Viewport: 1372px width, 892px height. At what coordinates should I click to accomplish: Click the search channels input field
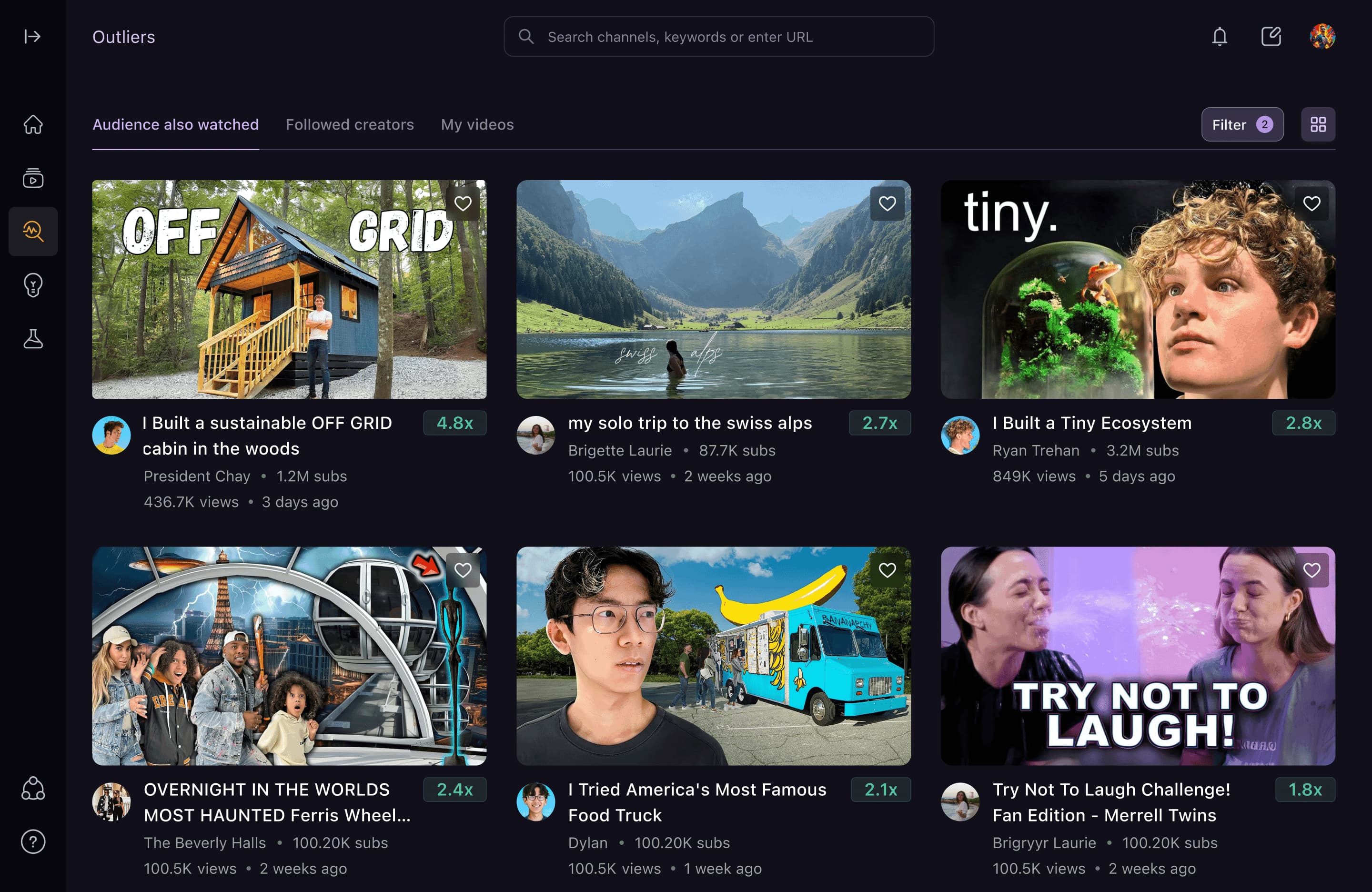(x=718, y=37)
